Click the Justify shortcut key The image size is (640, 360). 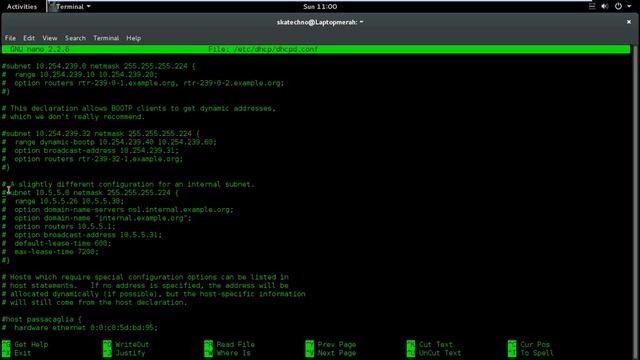(x=107, y=353)
